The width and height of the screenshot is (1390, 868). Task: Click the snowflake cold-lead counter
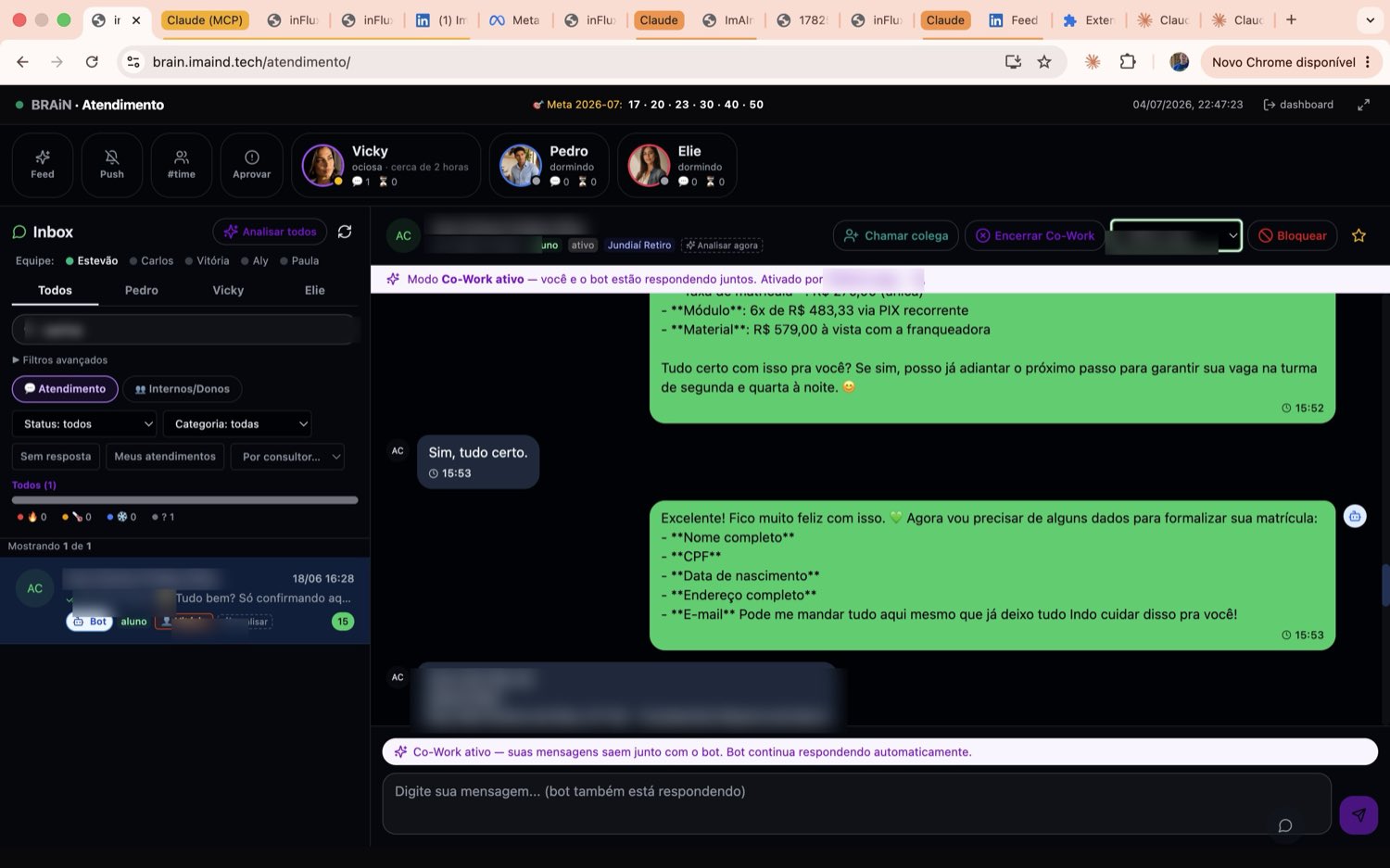tap(121, 517)
